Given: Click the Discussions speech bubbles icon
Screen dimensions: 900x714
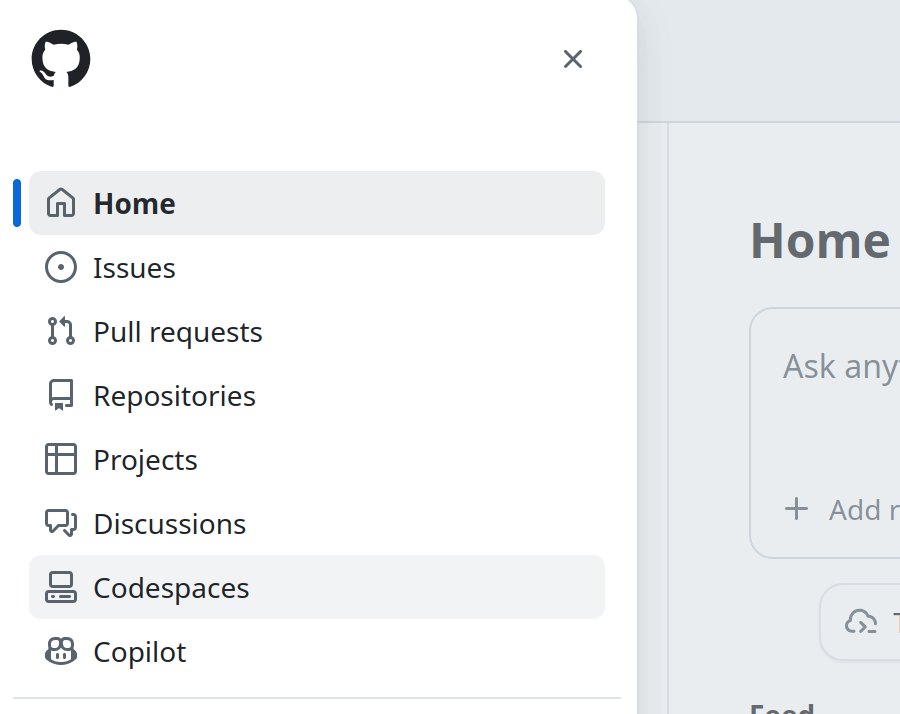Looking at the screenshot, I should (x=61, y=524).
